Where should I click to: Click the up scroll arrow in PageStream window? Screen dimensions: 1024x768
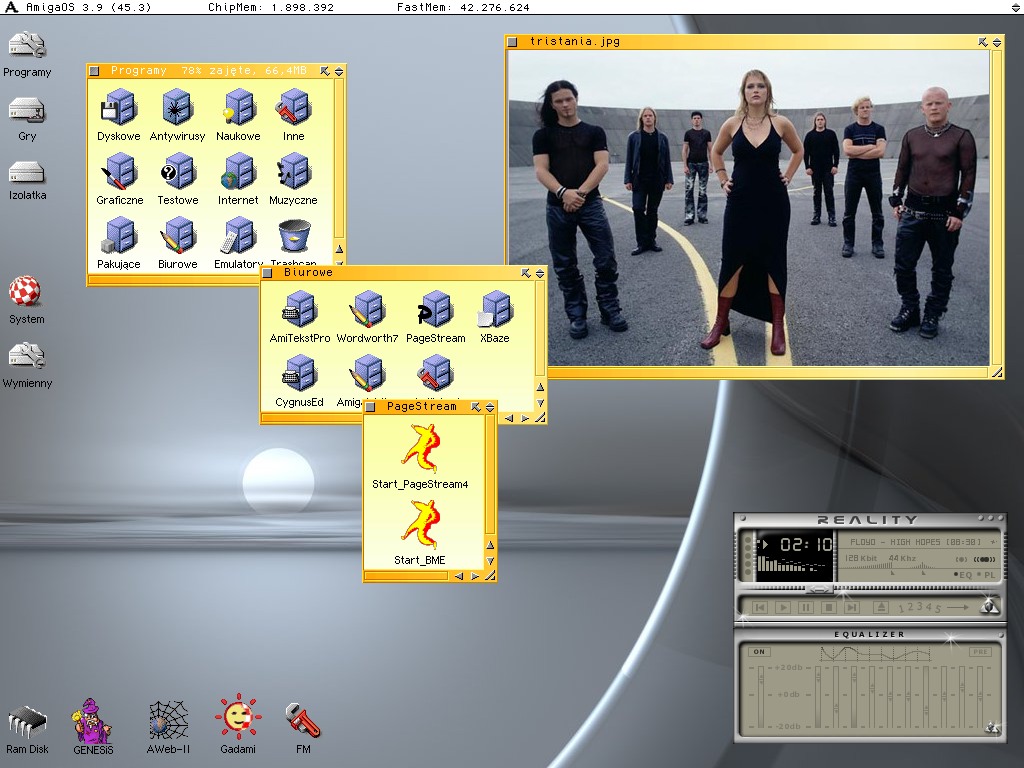coord(490,545)
